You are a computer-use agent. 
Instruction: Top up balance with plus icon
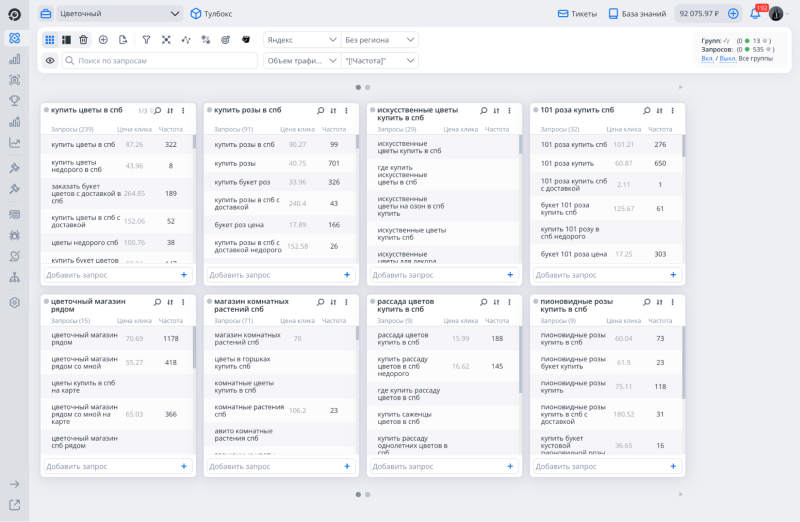point(733,14)
